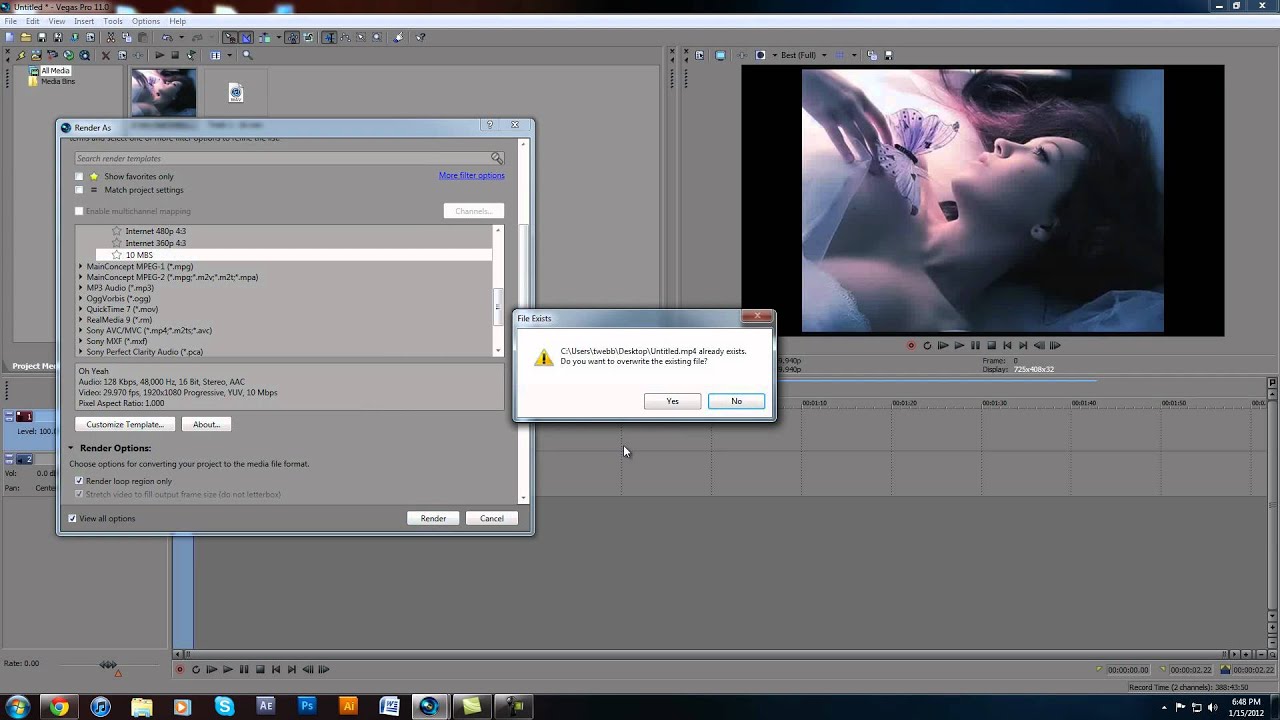The image size is (1280, 720).
Task: Click the Undo arrow toolbar icon
Action: coord(167,38)
